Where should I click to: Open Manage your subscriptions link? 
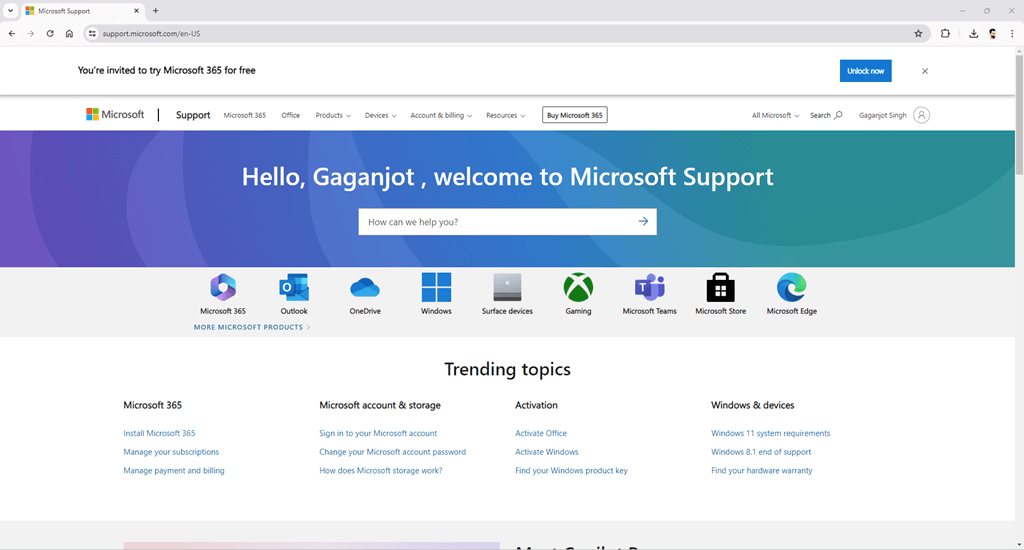point(171,451)
